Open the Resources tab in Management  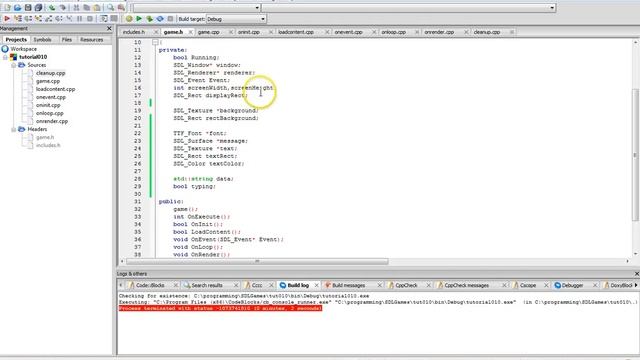(x=91, y=40)
